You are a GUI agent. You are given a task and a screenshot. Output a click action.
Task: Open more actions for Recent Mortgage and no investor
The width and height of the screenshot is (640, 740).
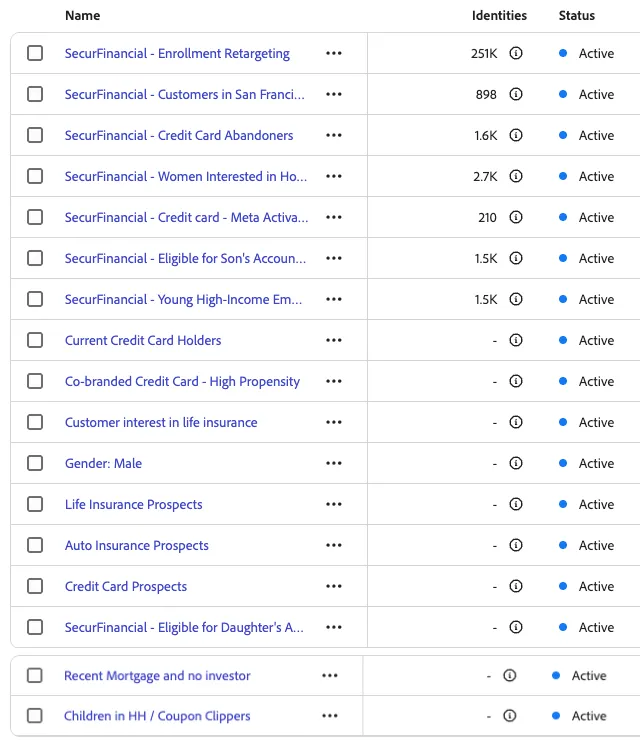tap(330, 676)
